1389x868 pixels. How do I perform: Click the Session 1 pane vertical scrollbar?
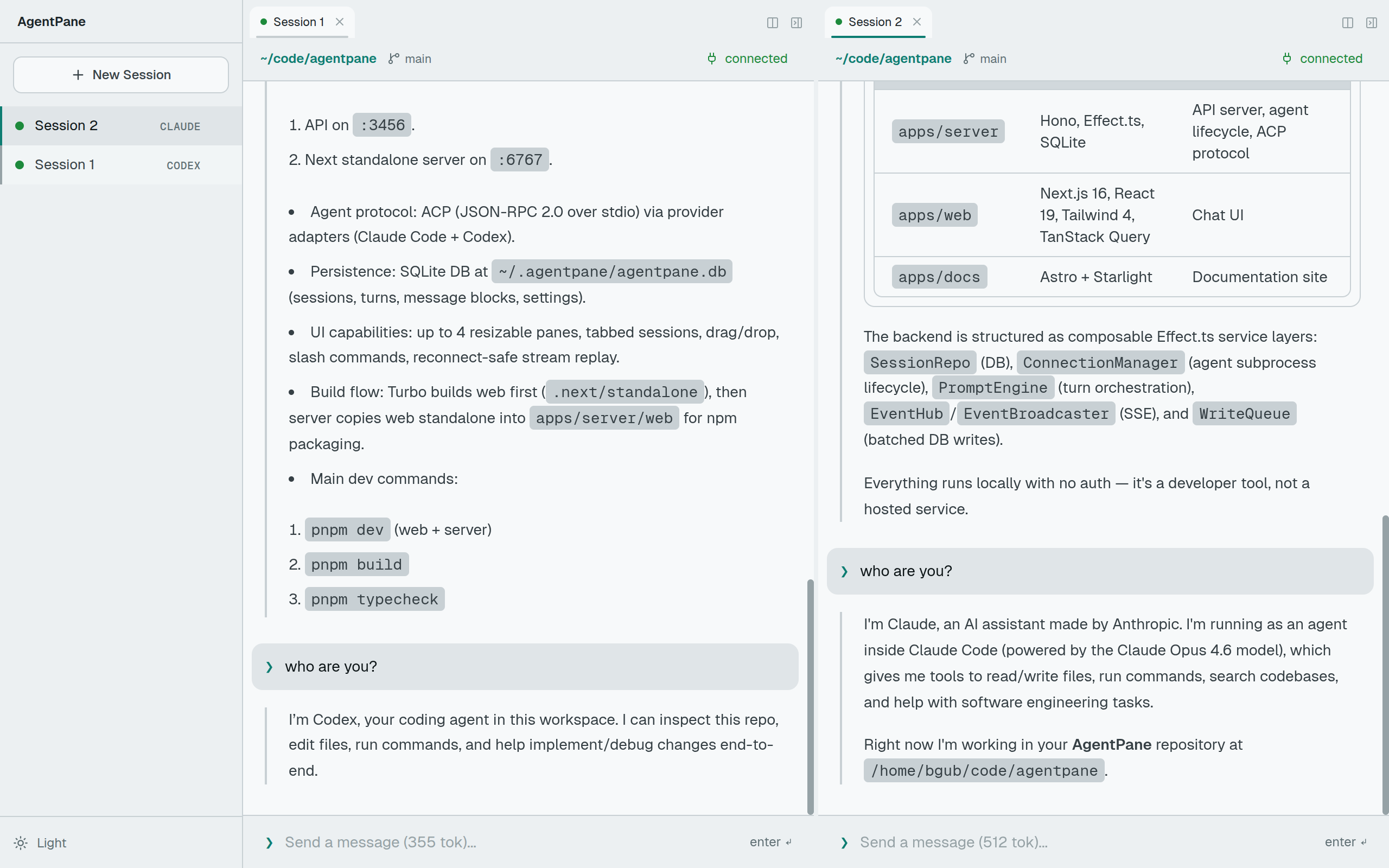coord(811,697)
